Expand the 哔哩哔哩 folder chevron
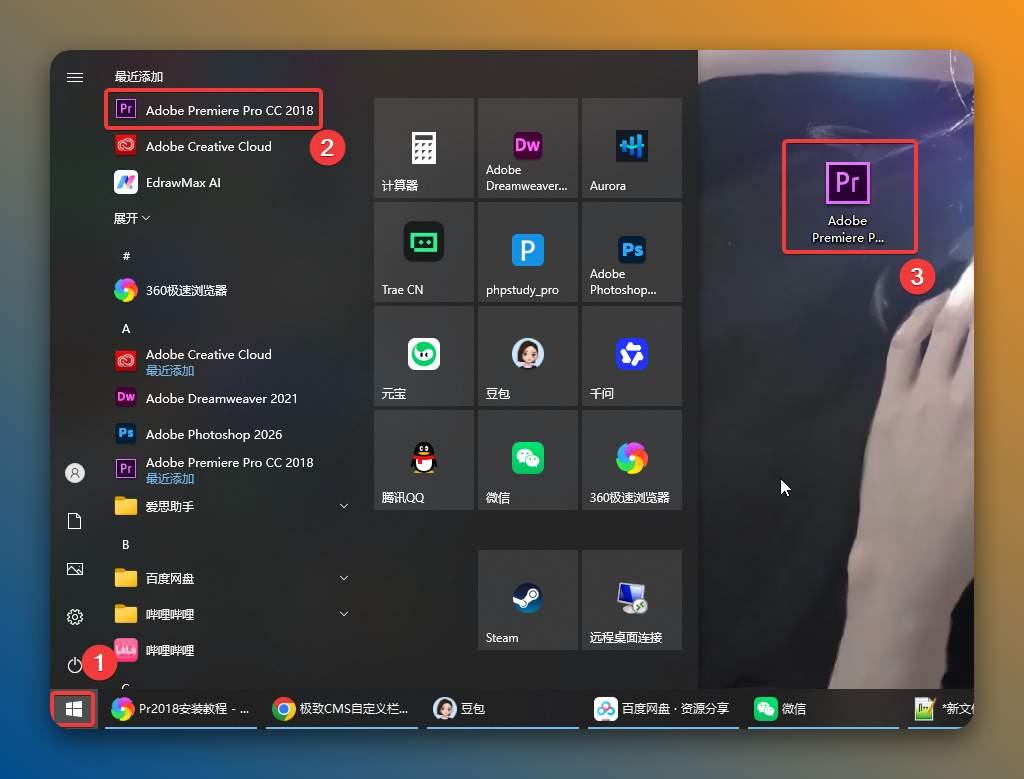 (344, 614)
